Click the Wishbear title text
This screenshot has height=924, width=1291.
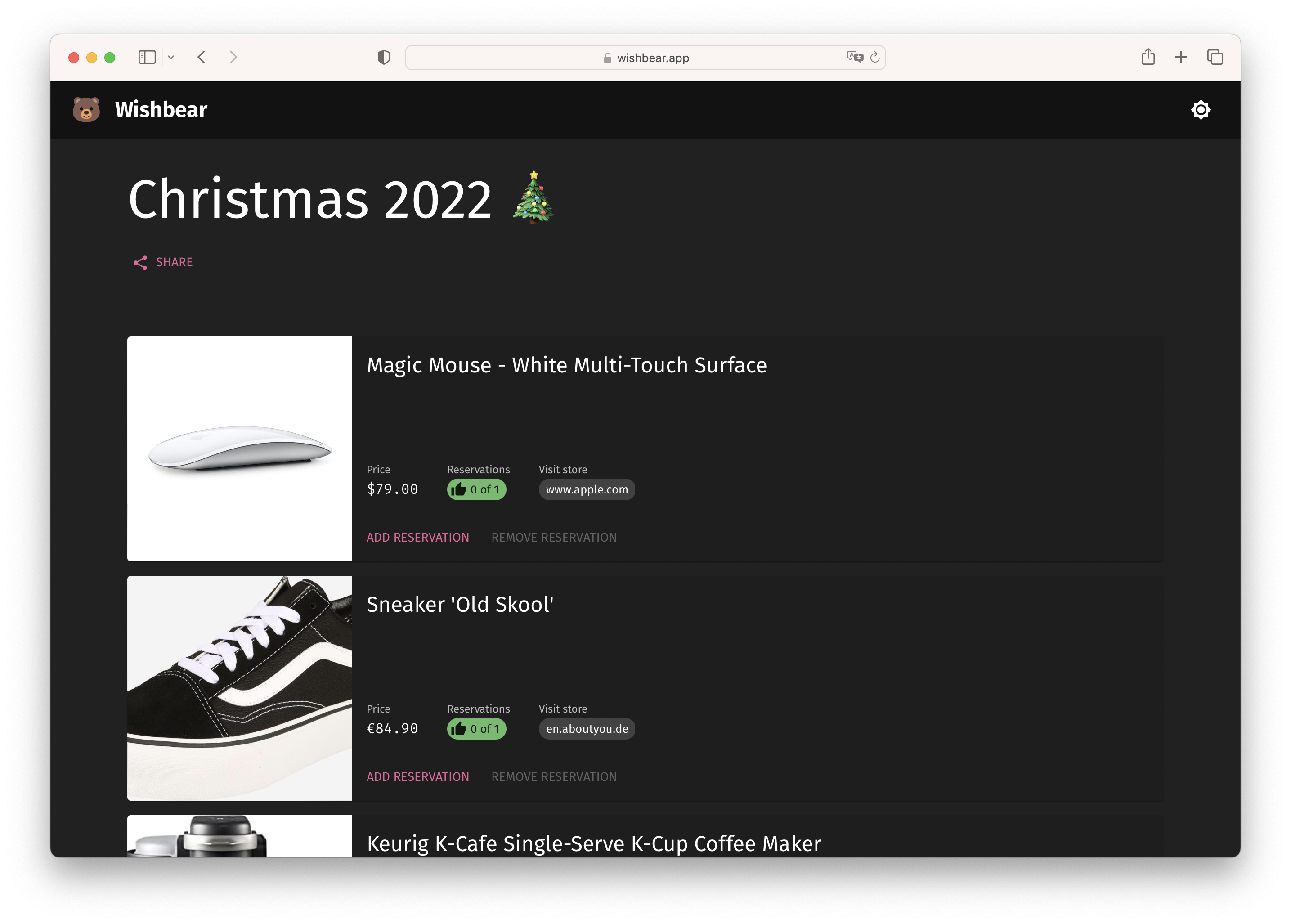(161, 109)
